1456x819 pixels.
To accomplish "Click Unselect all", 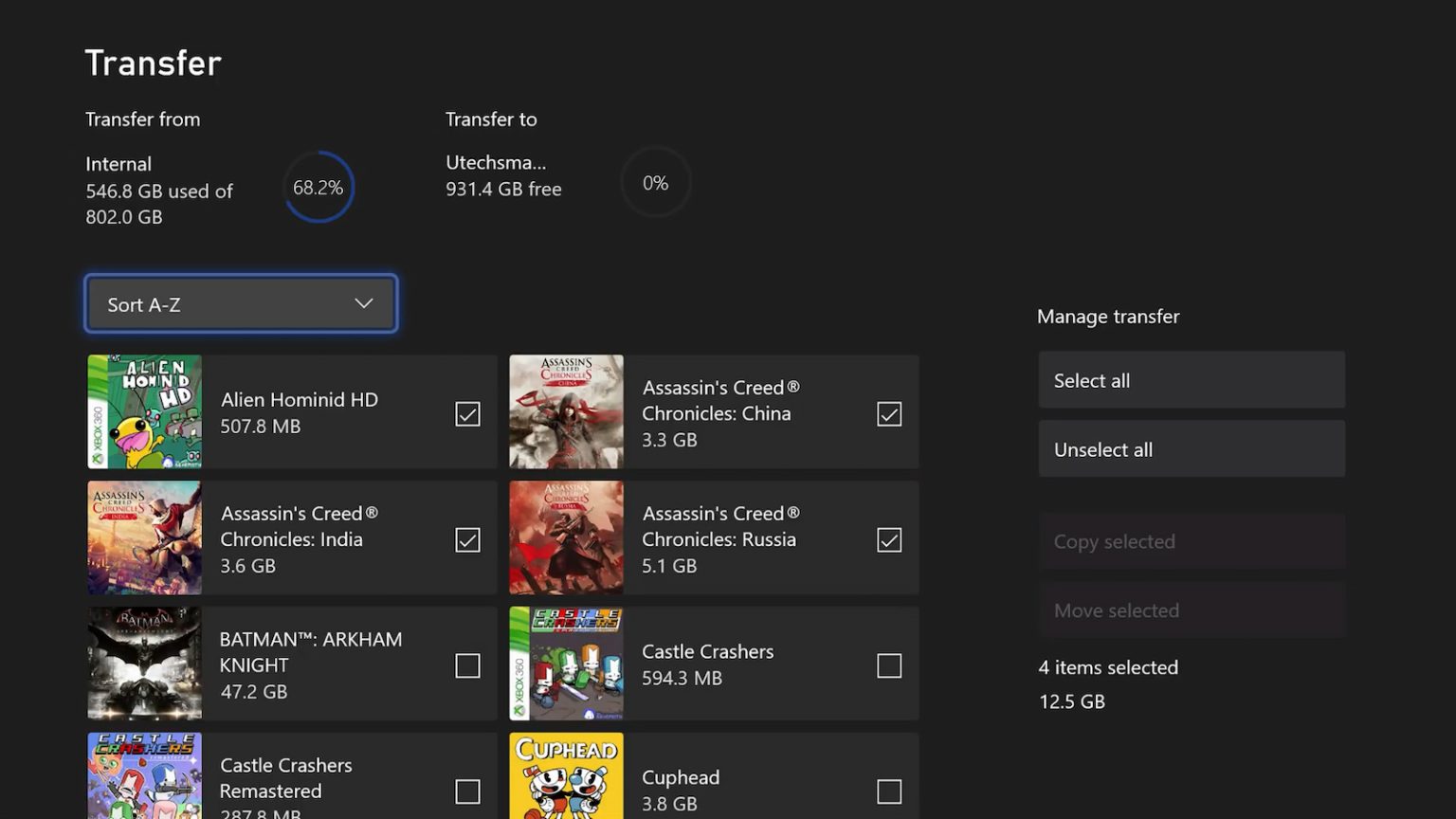I will (x=1192, y=448).
